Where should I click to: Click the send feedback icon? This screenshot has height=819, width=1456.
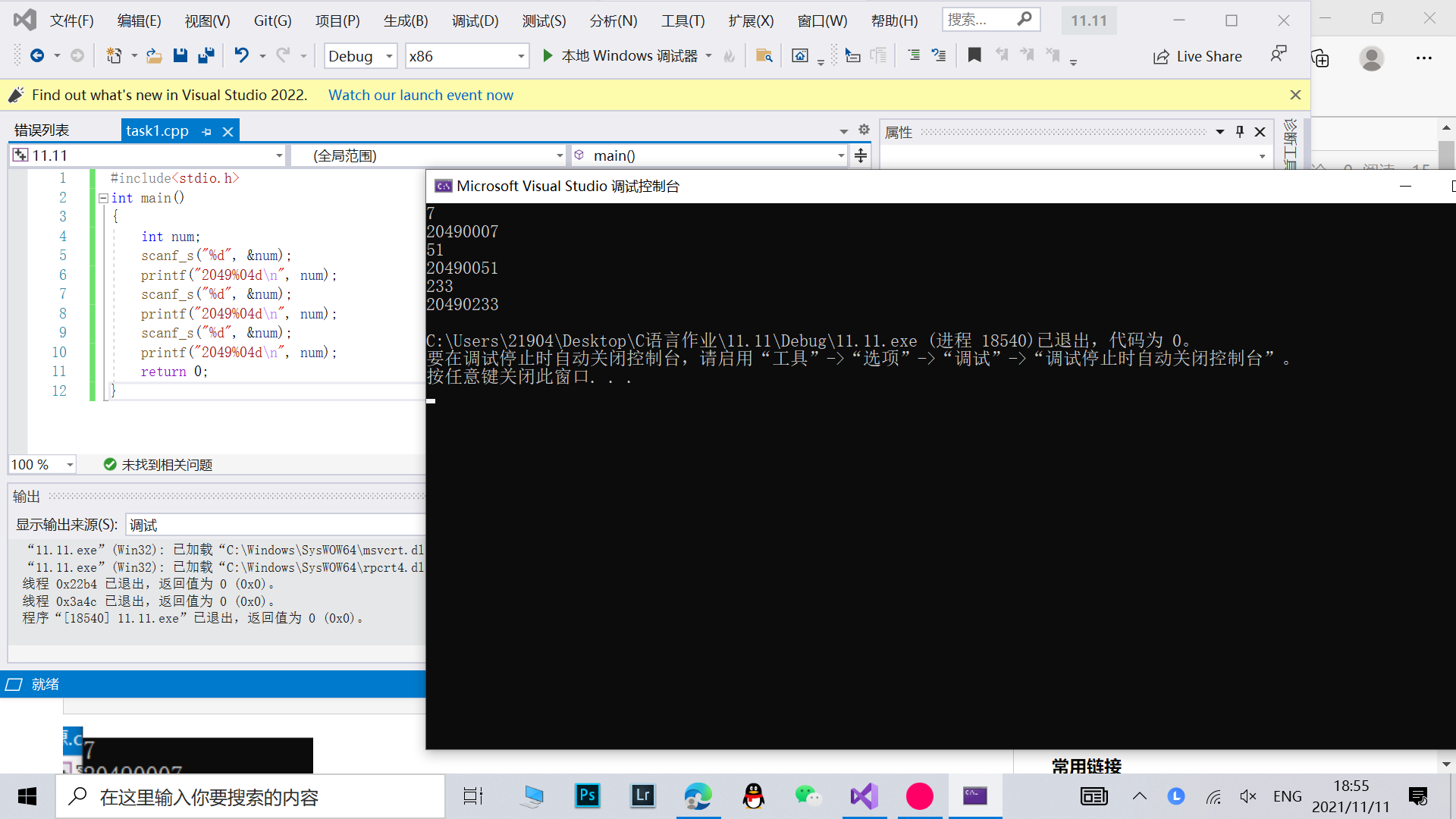pos(1279,54)
